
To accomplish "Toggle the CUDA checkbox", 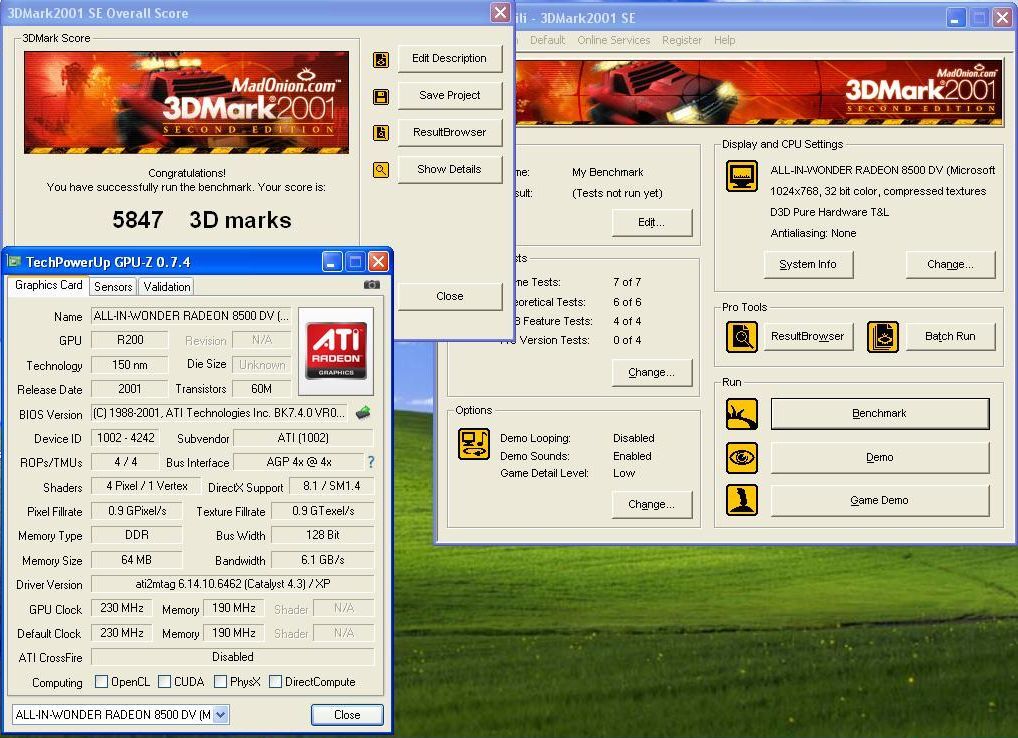I will (164, 682).
